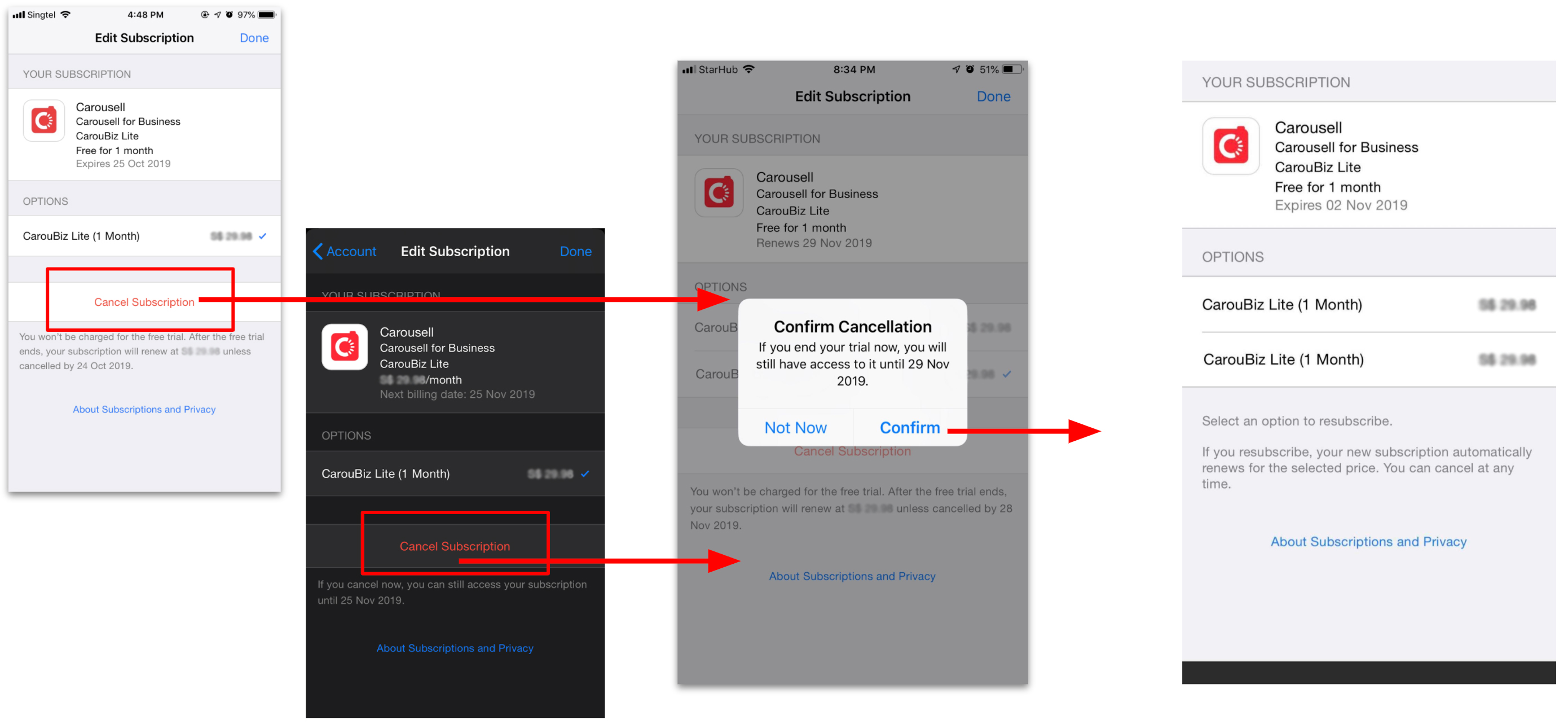
Task: Tap 'Renews 29 Nov 2019' text
Action: [813, 243]
